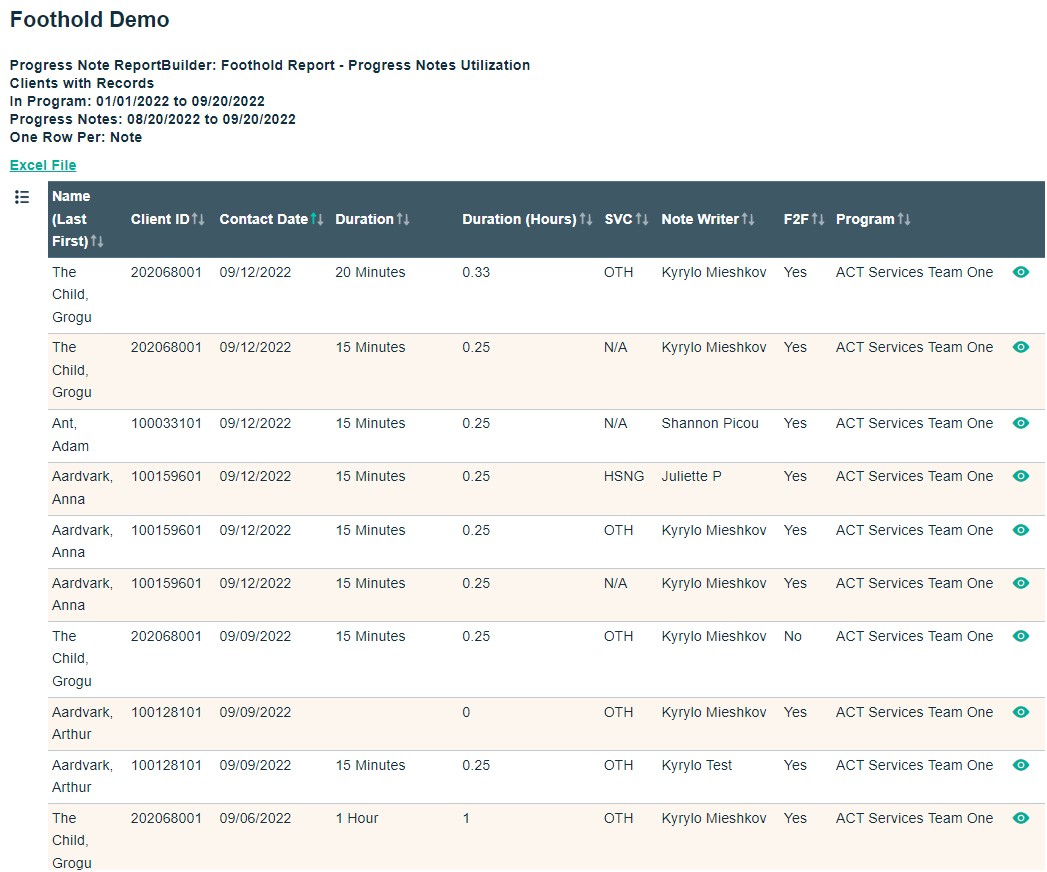The width and height of the screenshot is (1047, 872).
Task: View note details for Ant, Adam
Action: click(1021, 423)
